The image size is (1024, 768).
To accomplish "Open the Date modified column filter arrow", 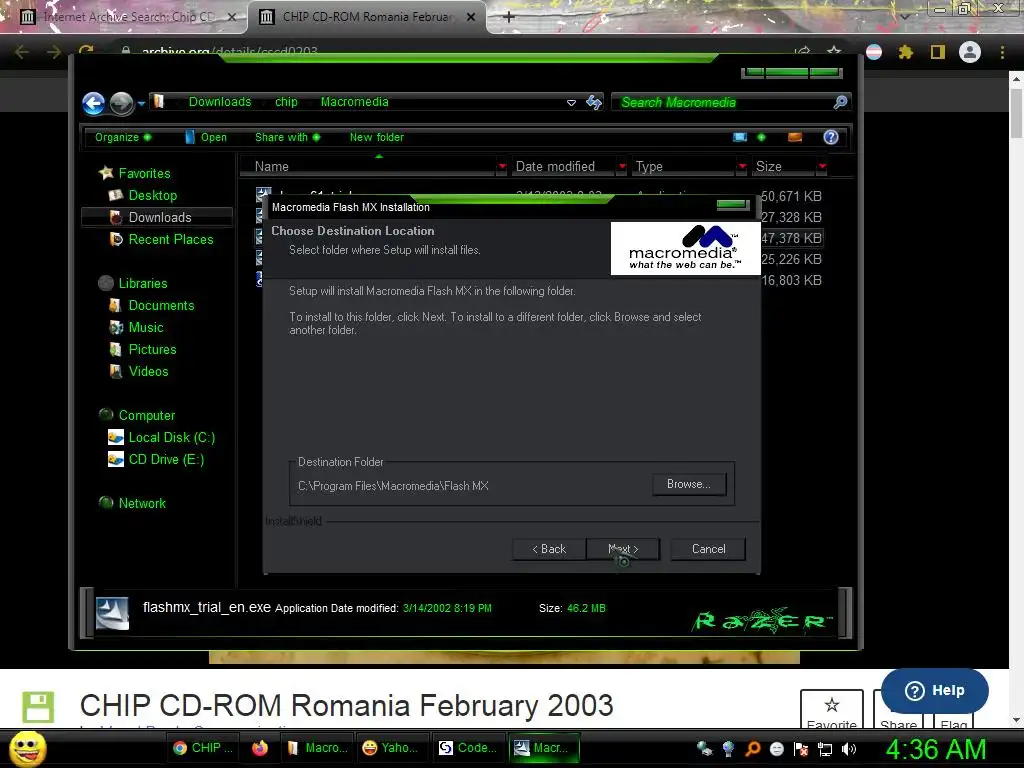I will coord(622,167).
